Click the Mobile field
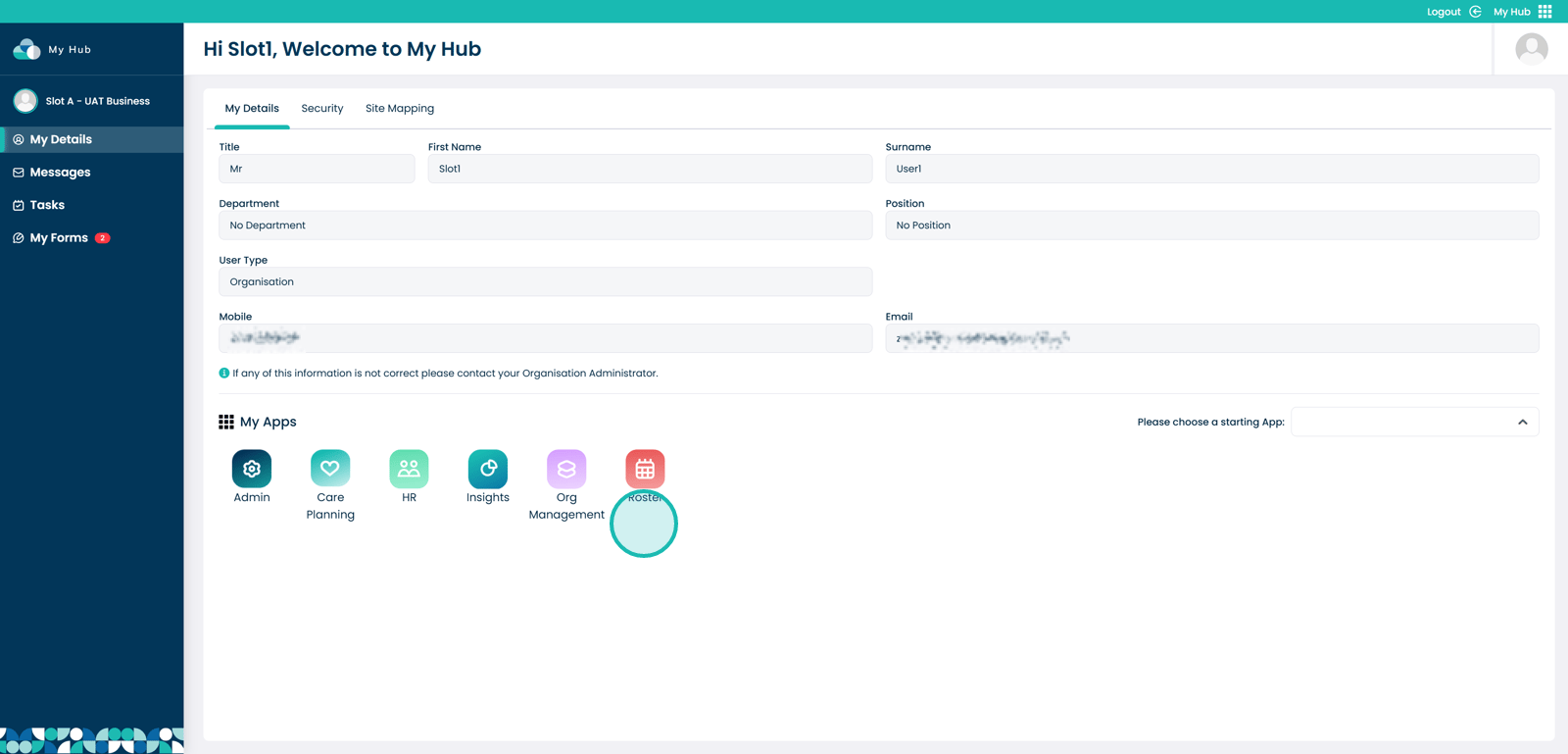This screenshot has height=754, width=1568. tap(545, 338)
